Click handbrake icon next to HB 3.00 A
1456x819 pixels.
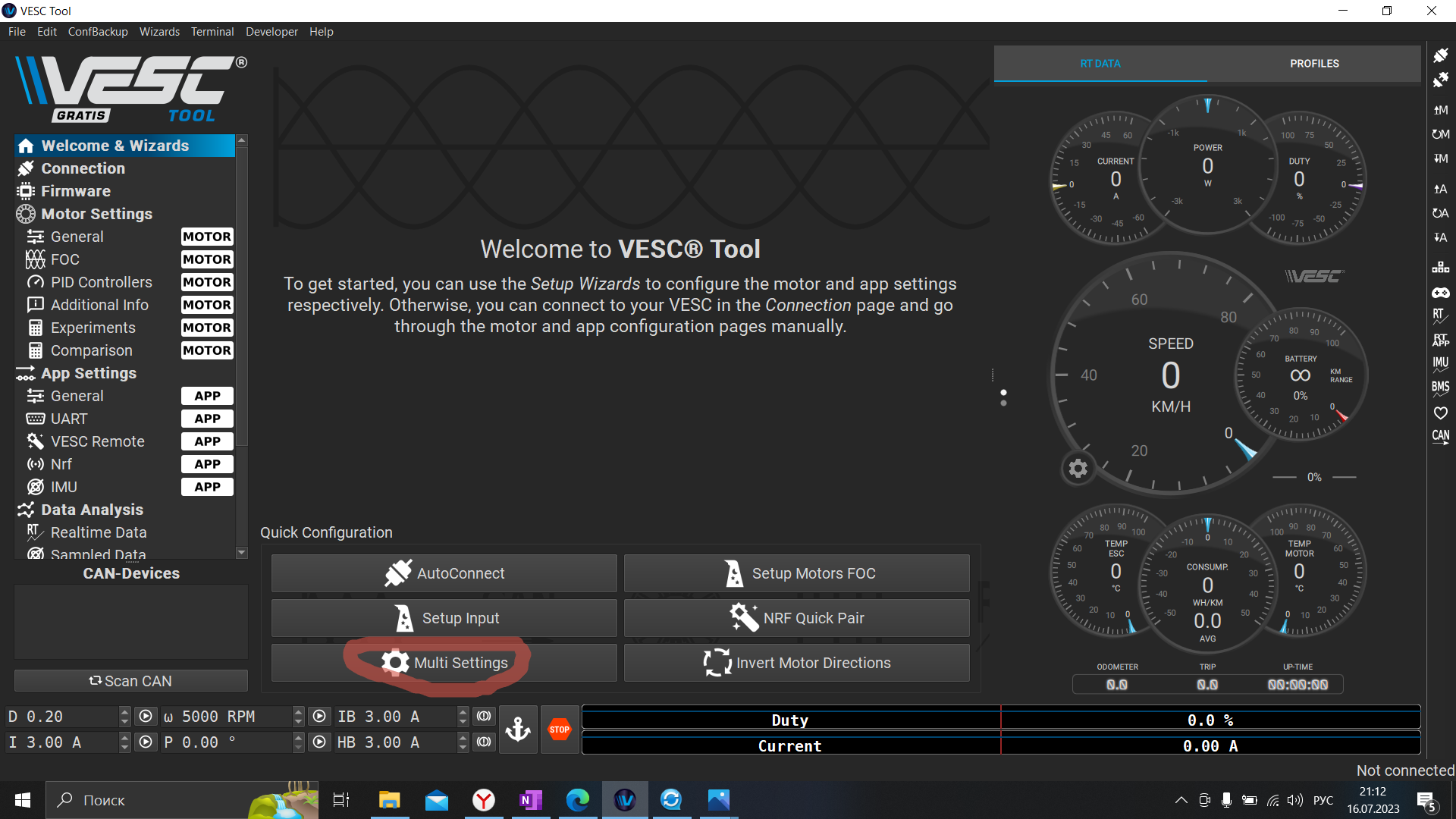click(x=484, y=742)
